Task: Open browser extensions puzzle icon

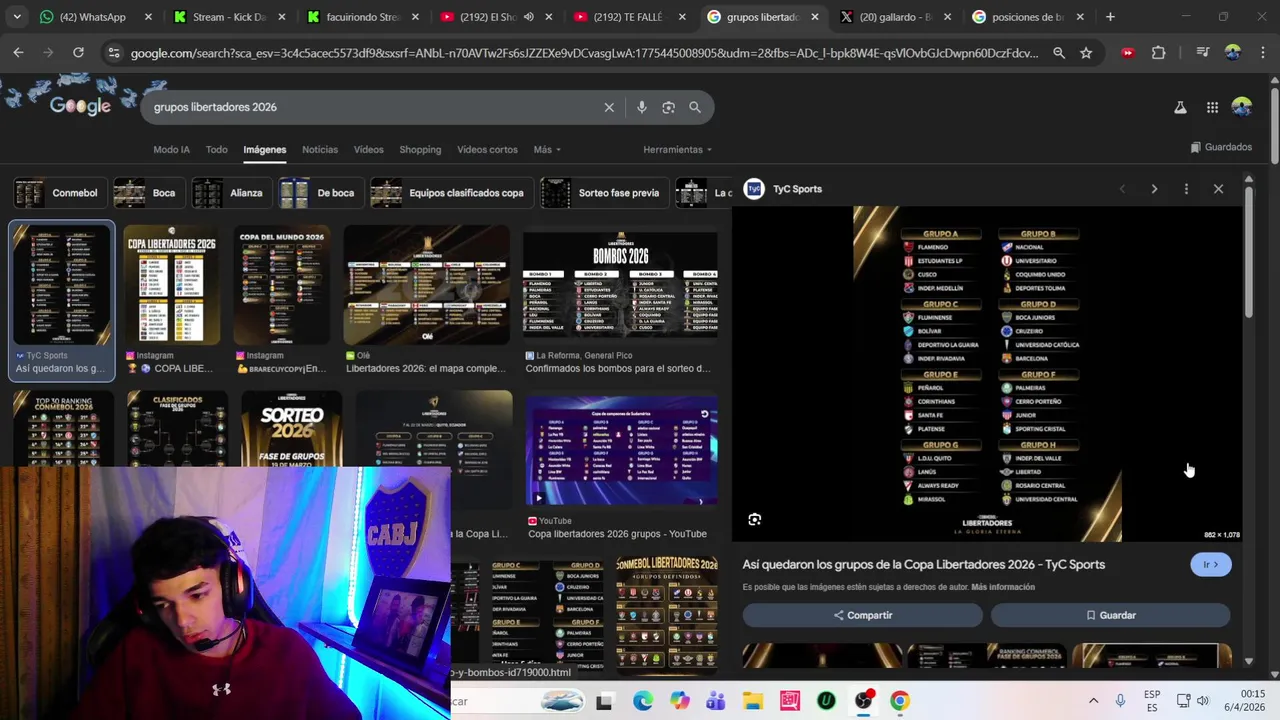Action: (1158, 53)
